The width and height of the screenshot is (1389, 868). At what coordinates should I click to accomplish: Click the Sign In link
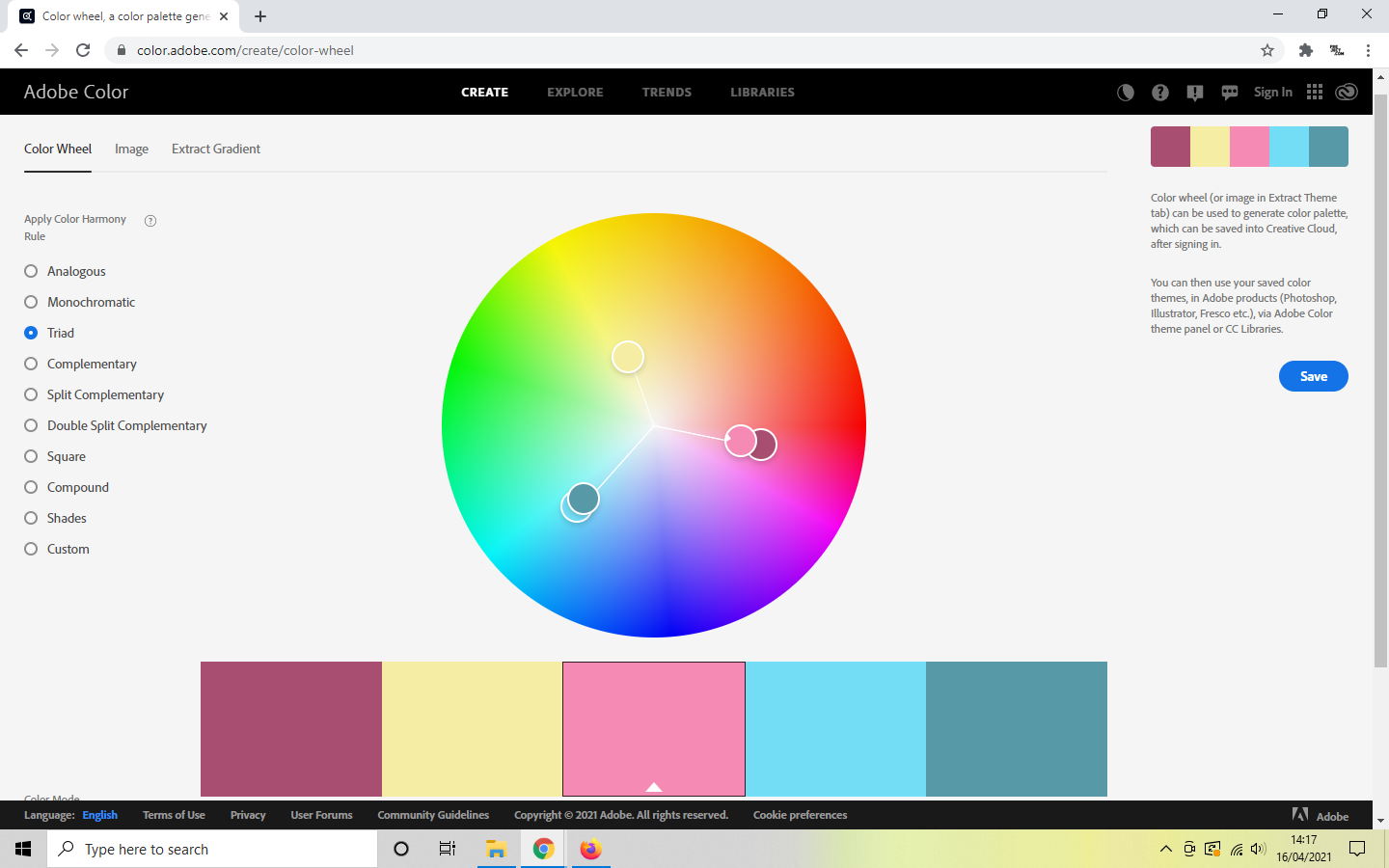(1273, 93)
